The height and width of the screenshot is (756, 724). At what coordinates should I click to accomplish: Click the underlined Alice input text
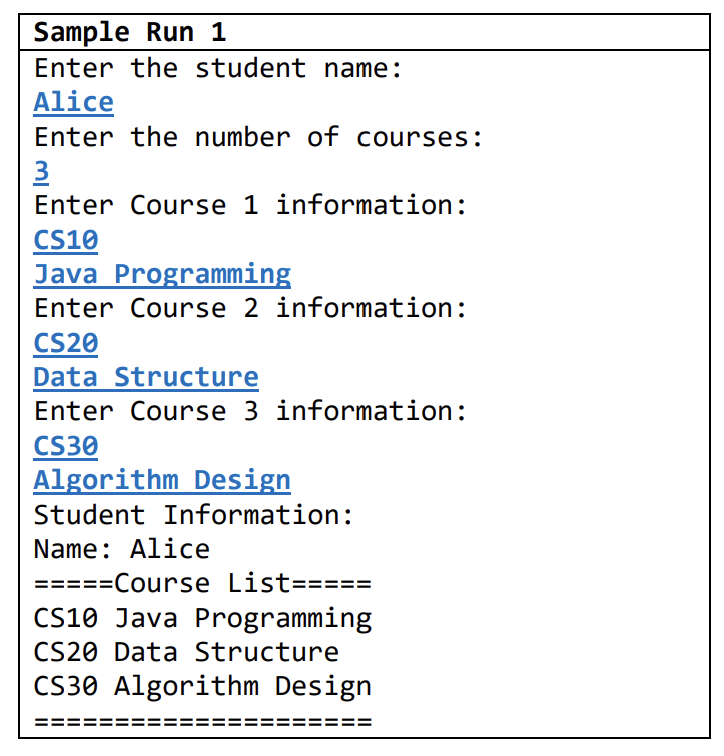click(x=73, y=102)
